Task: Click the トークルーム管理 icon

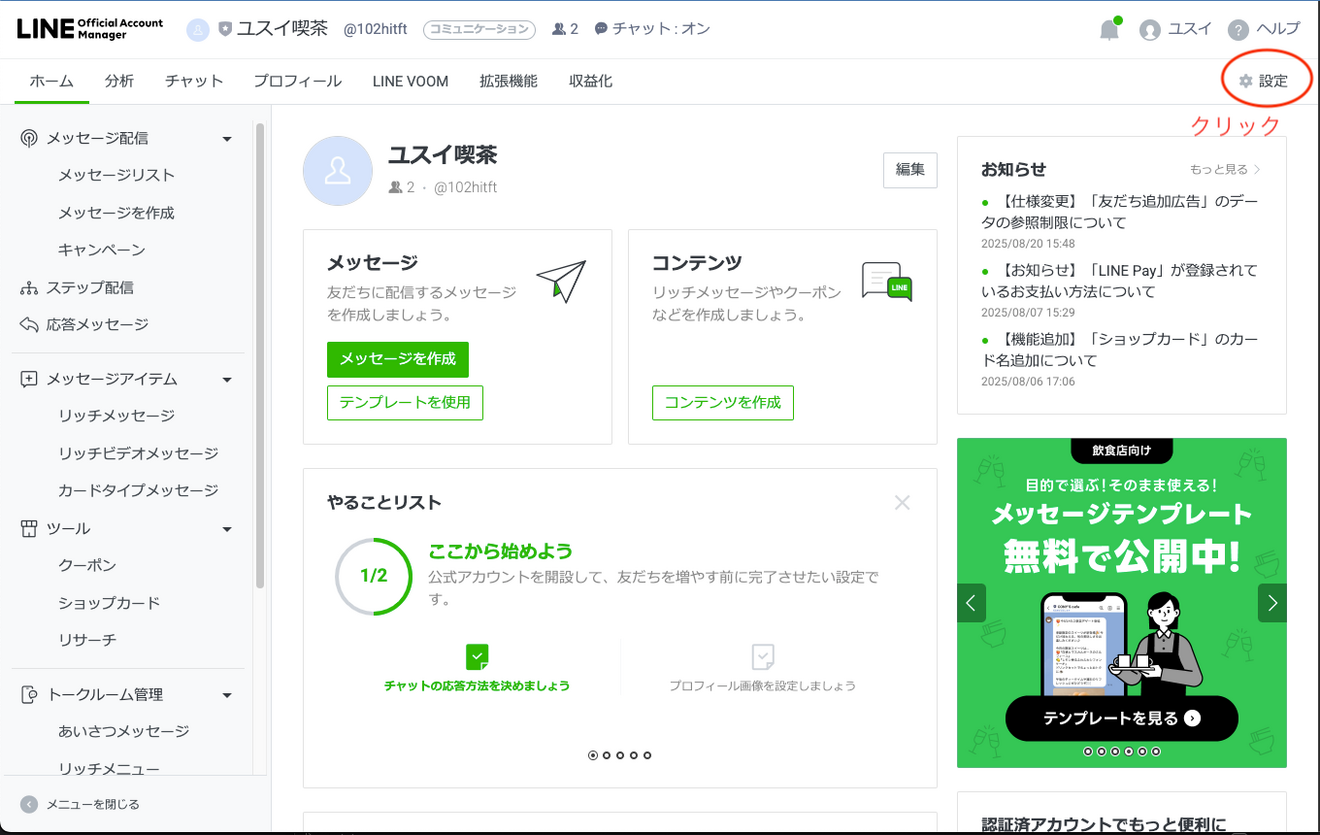Action: (x=29, y=694)
